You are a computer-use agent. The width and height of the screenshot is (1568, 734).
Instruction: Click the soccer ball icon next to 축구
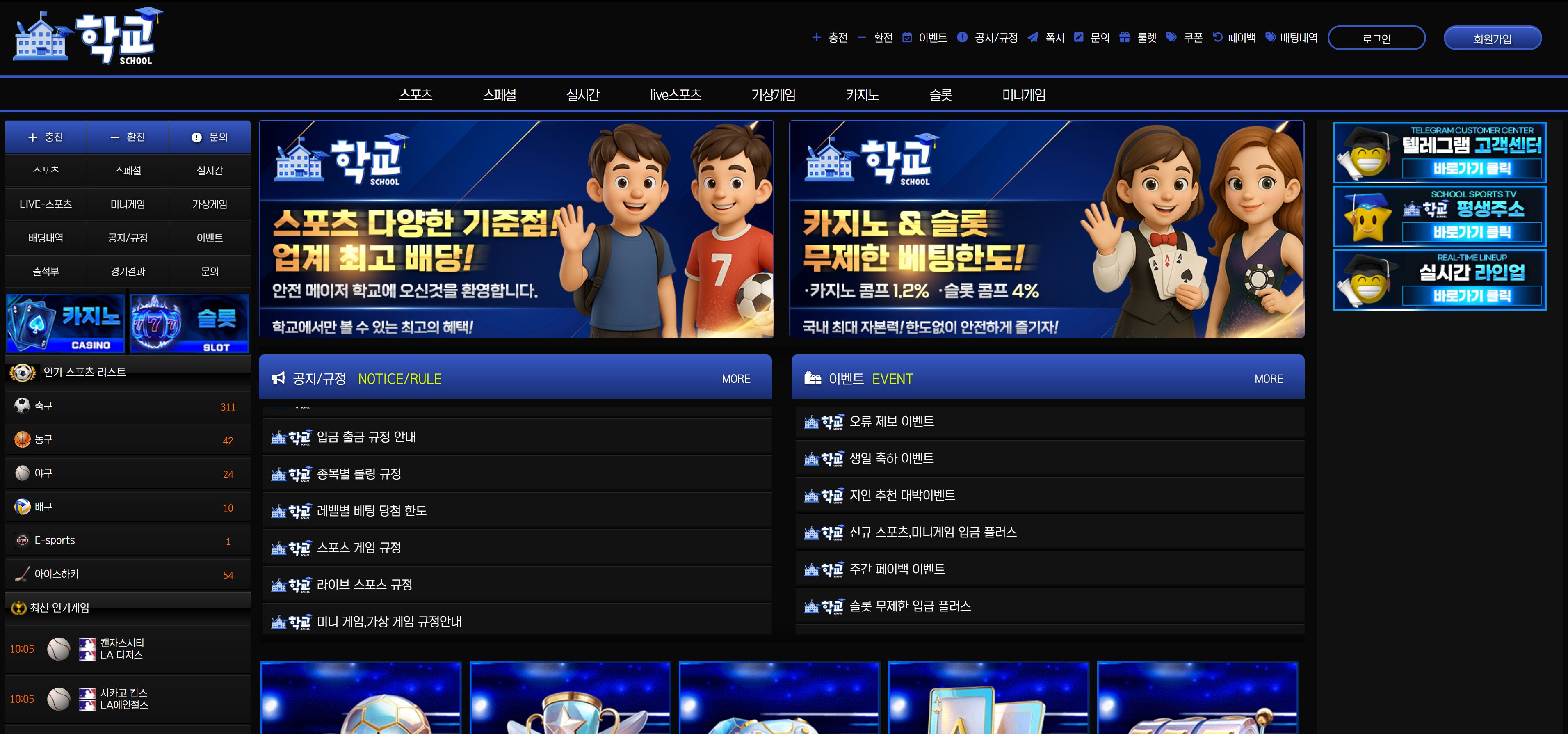[23, 406]
